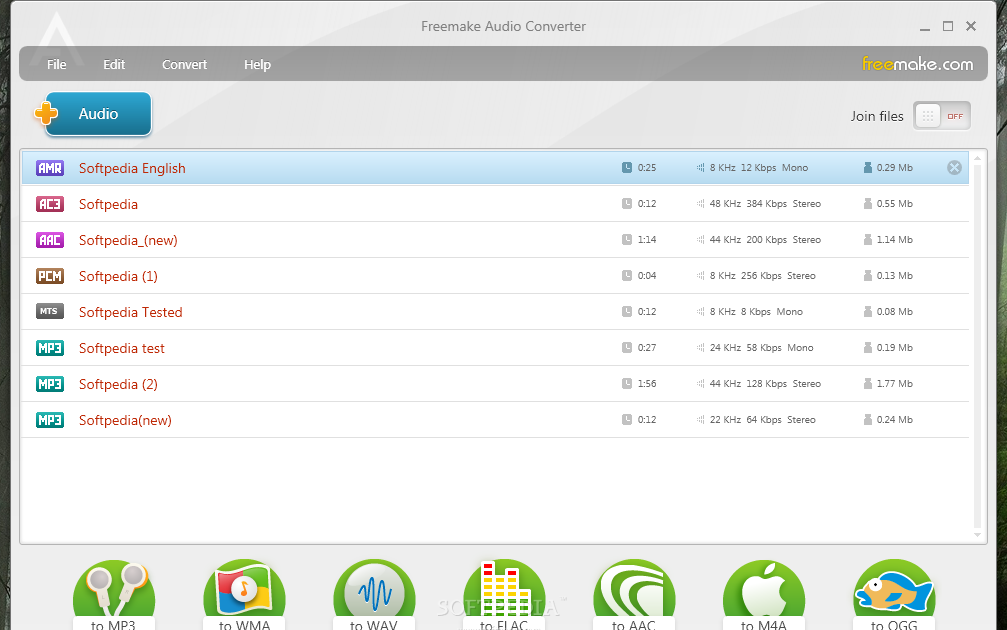1007x630 pixels.
Task: Click the 8 KHz 256 Kbps Stereo details
Action: point(762,276)
